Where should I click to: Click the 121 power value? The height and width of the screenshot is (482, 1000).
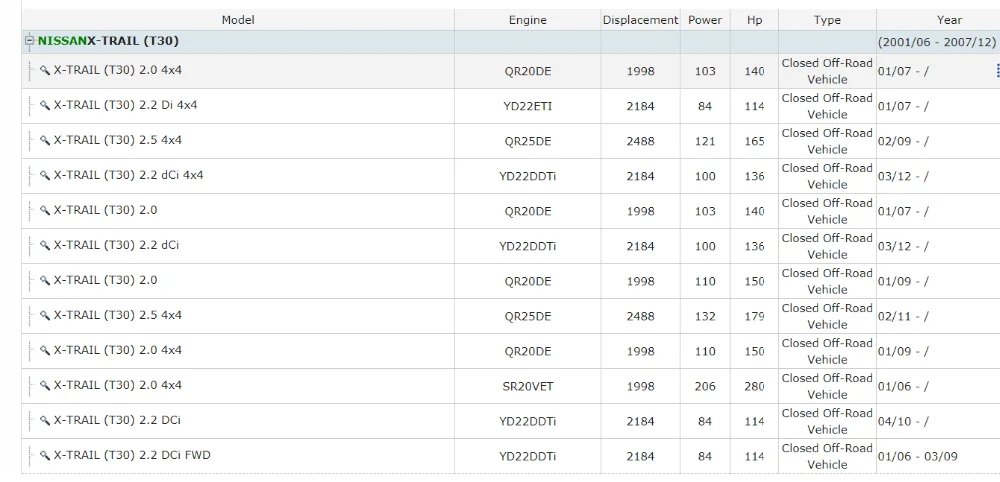705,141
